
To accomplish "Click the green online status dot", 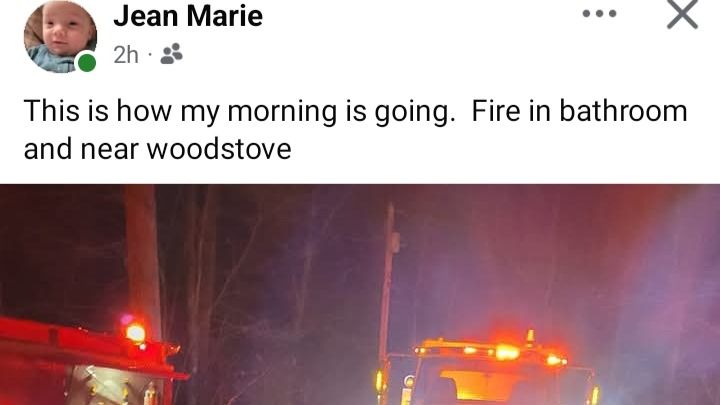I will tap(86, 62).
